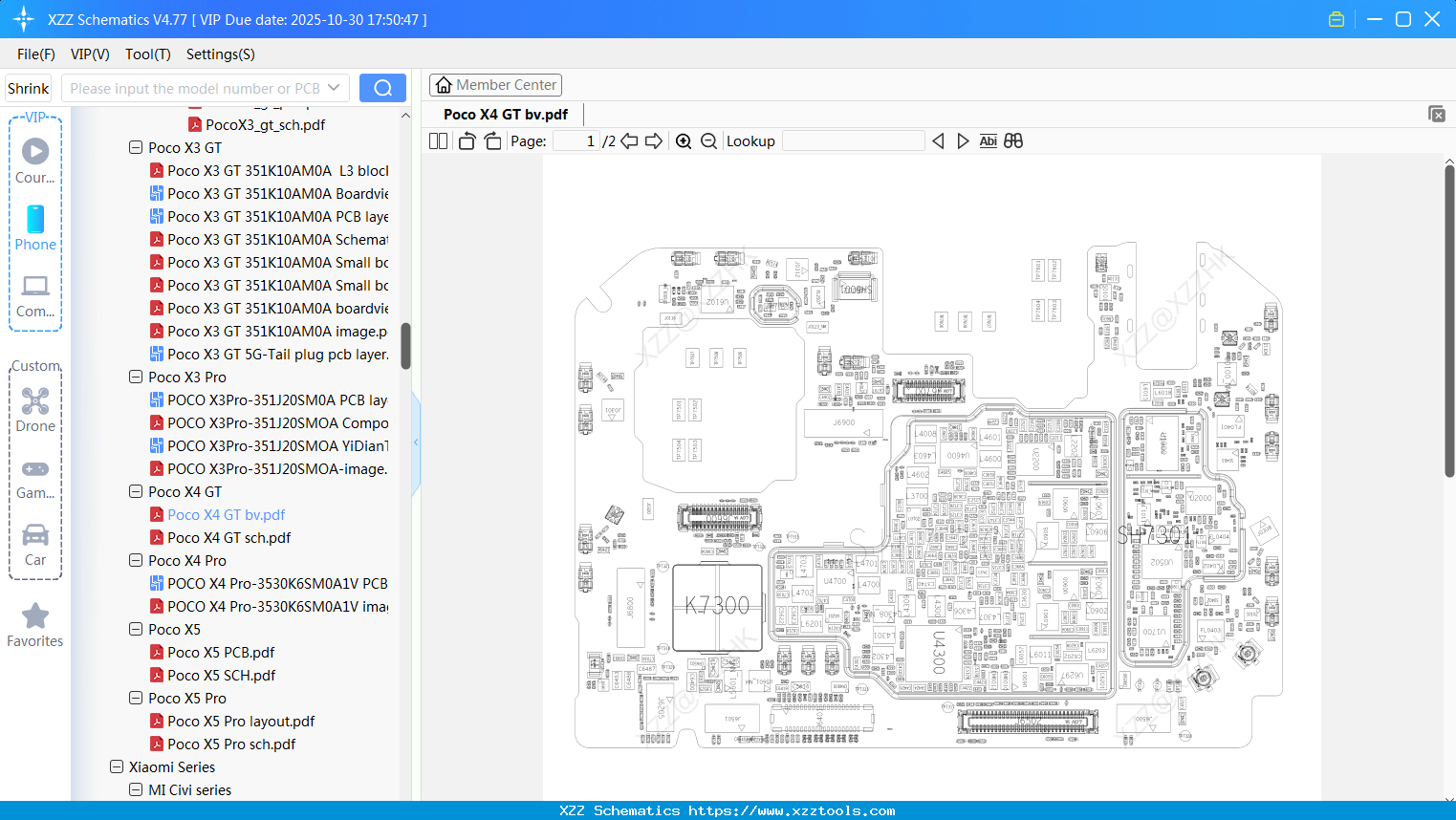Open Poco X5 Pro sch.pdf
The width and height of the screenshot is (1456, 820).
pos(231,744)
